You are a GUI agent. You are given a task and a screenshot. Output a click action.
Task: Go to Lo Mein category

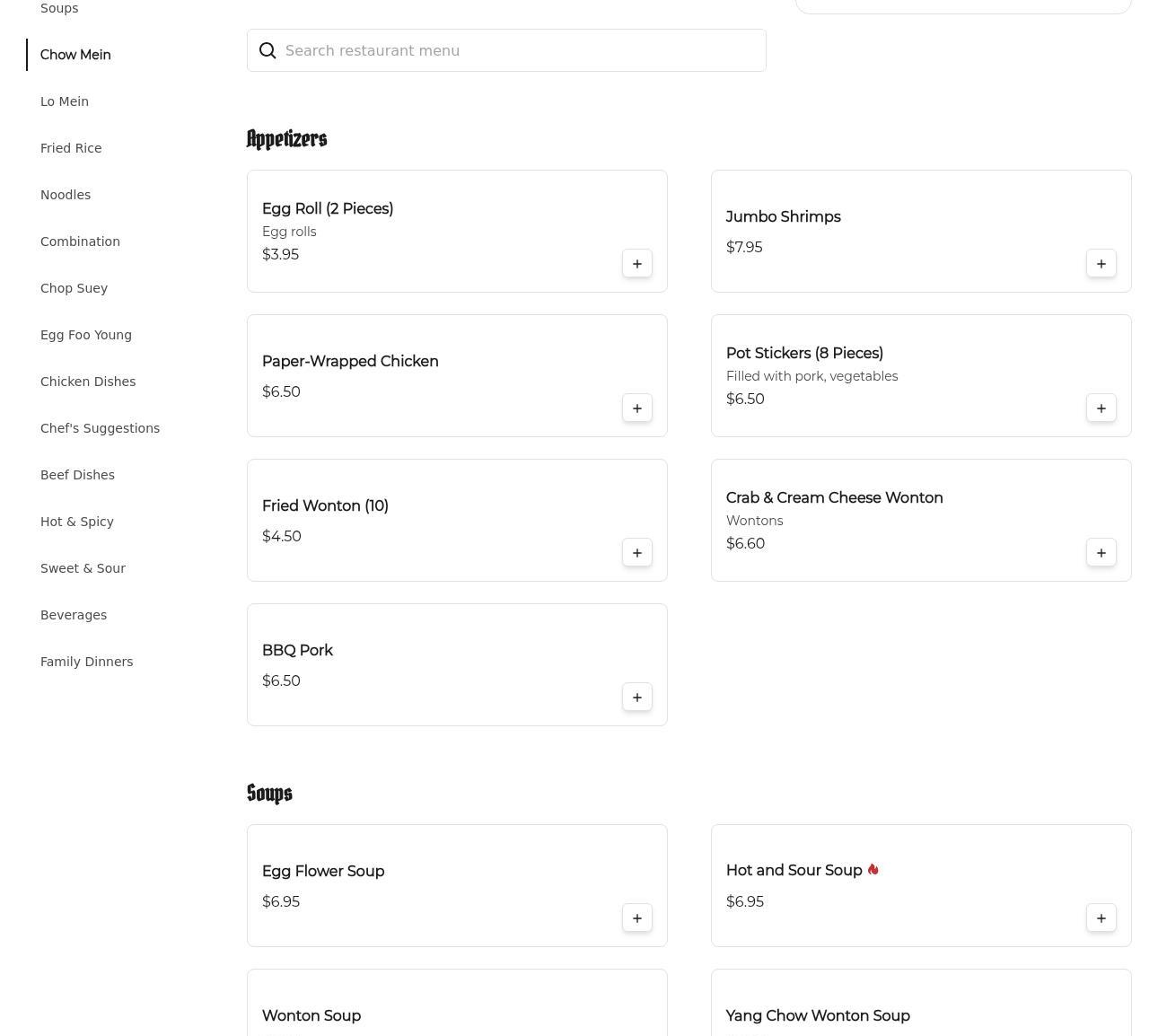(x=65, y=101)
